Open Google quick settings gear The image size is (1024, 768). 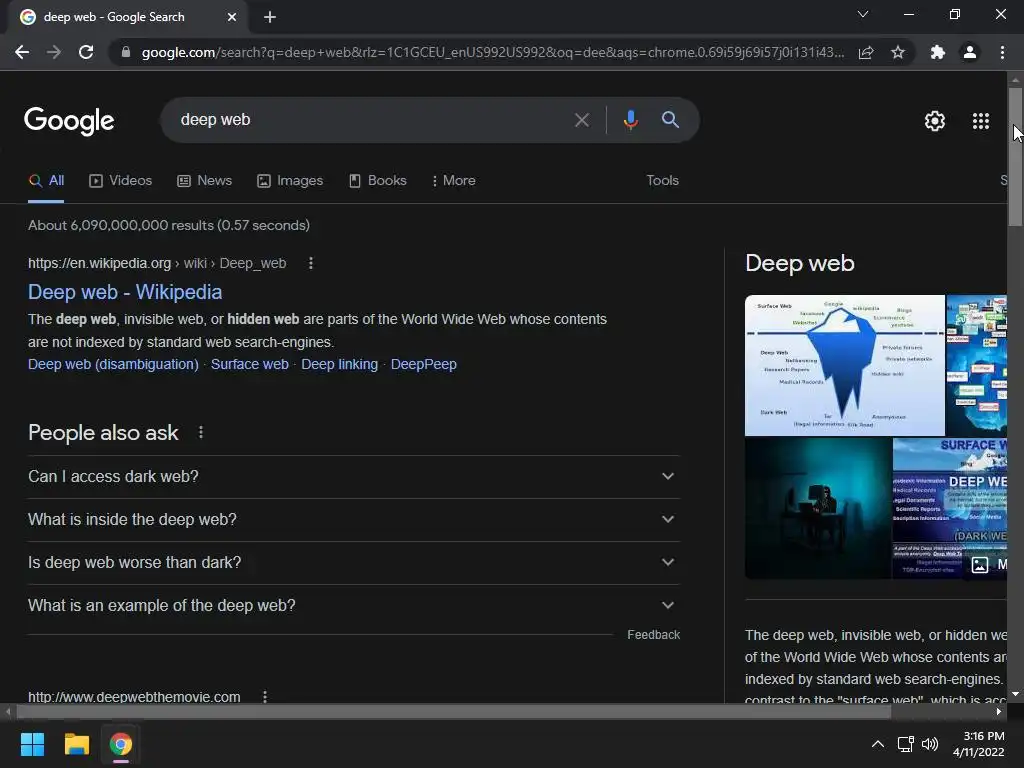[x=935, y=121]
